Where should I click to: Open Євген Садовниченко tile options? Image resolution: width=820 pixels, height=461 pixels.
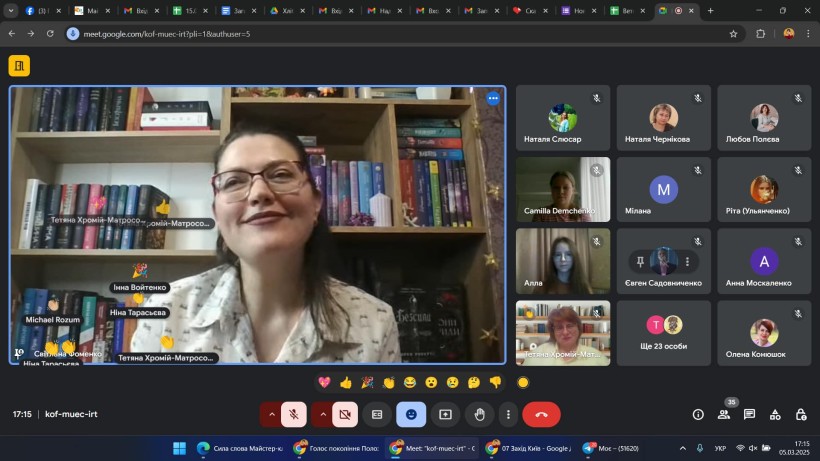pyautogui.click(x=687, y=261)
